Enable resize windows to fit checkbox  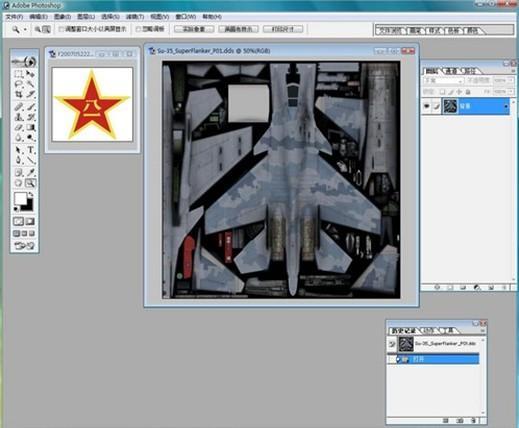[x=61, y=29]
